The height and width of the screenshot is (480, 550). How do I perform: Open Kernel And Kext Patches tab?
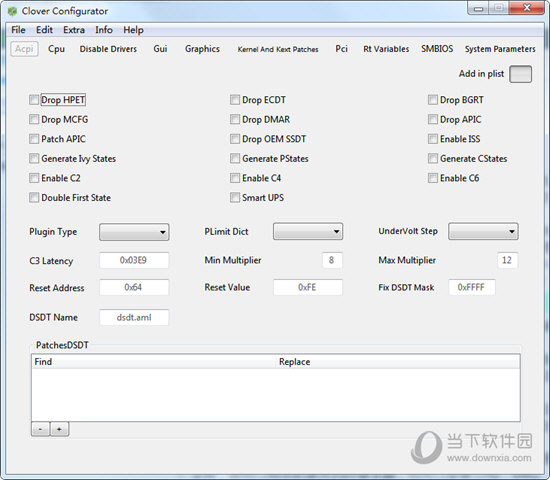[278, 49]
